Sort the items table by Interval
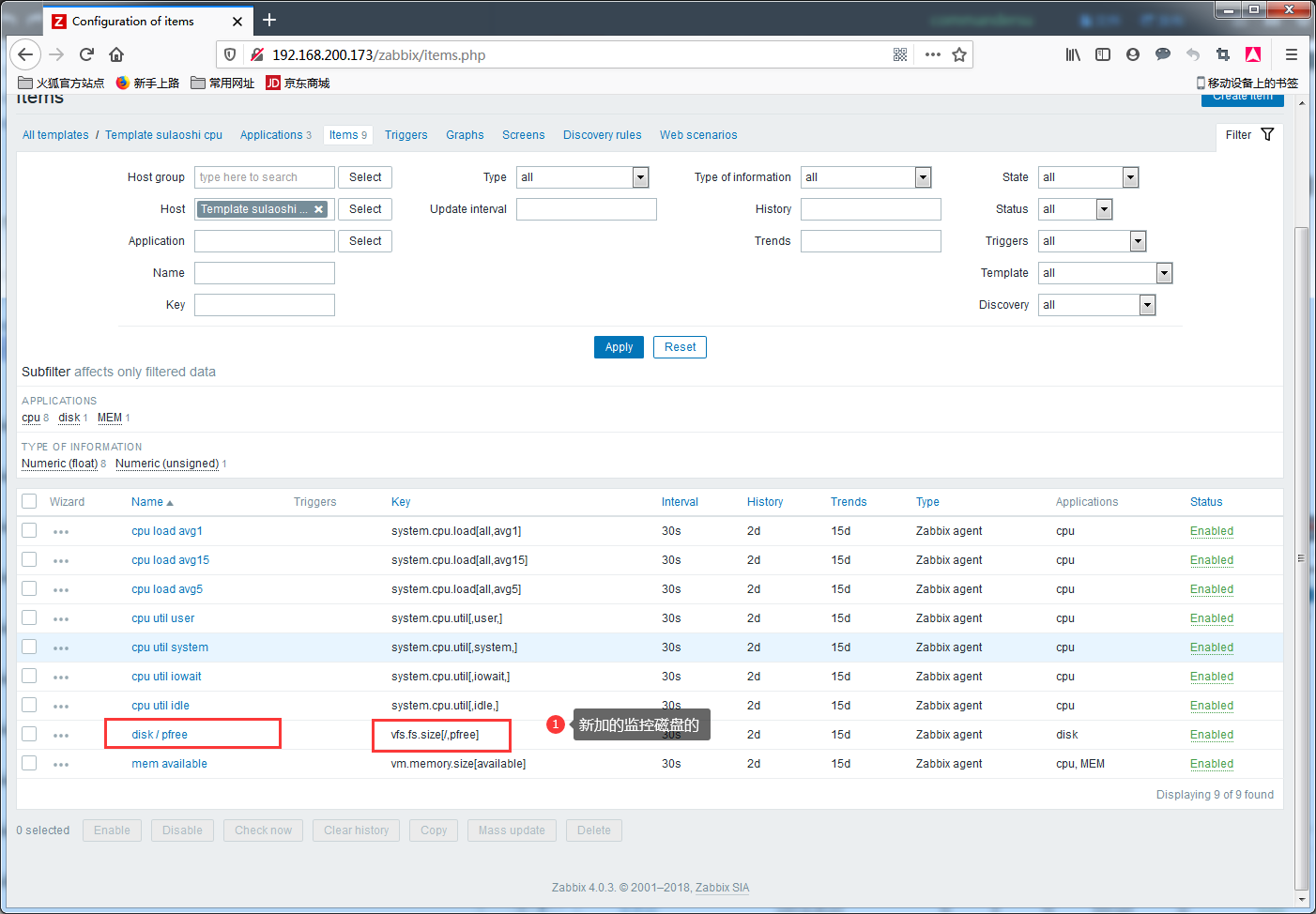Viewport: 1316px width, 914px height. (x=680, y=502)
